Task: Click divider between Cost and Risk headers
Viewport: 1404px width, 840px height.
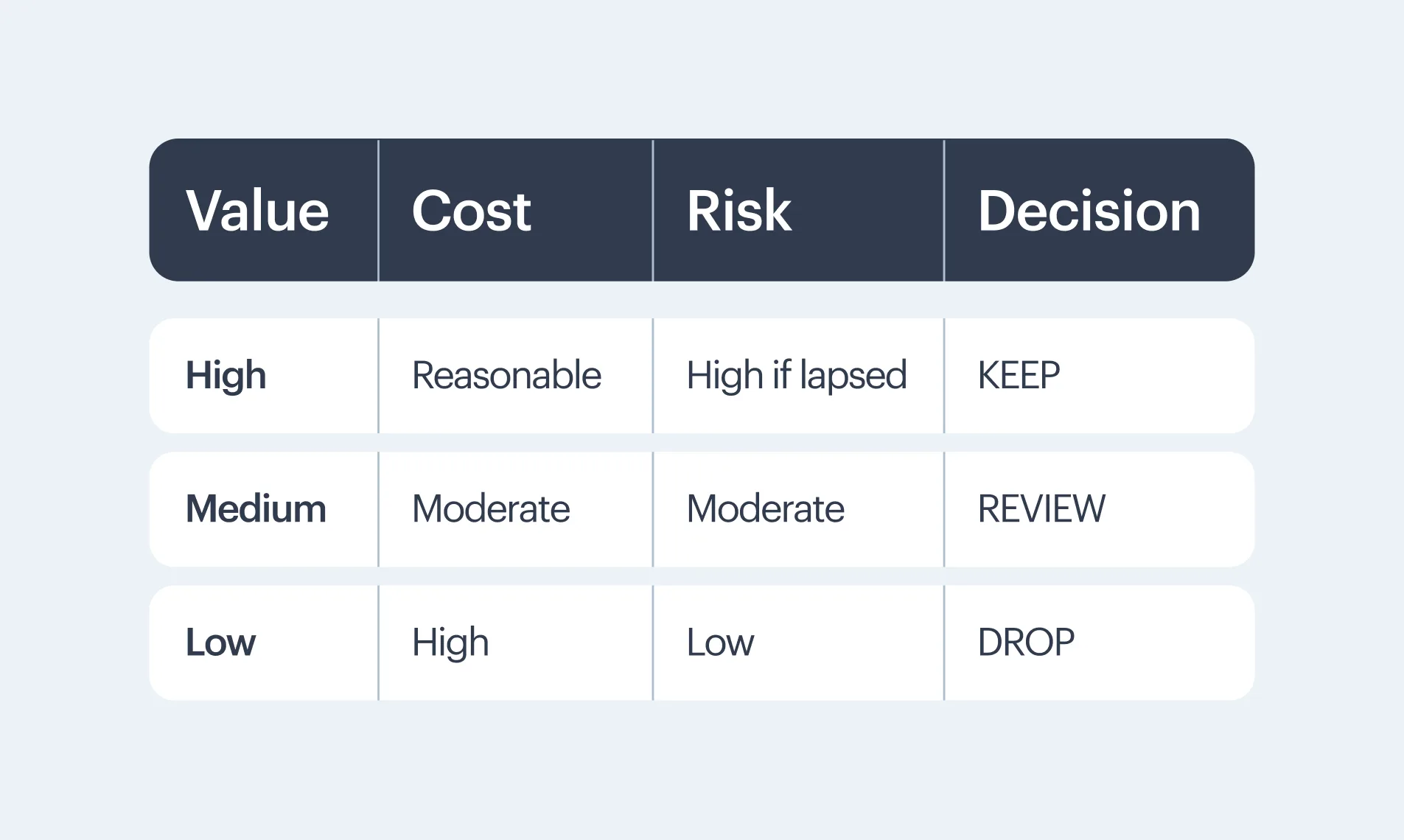Action: tap(652, 211)
